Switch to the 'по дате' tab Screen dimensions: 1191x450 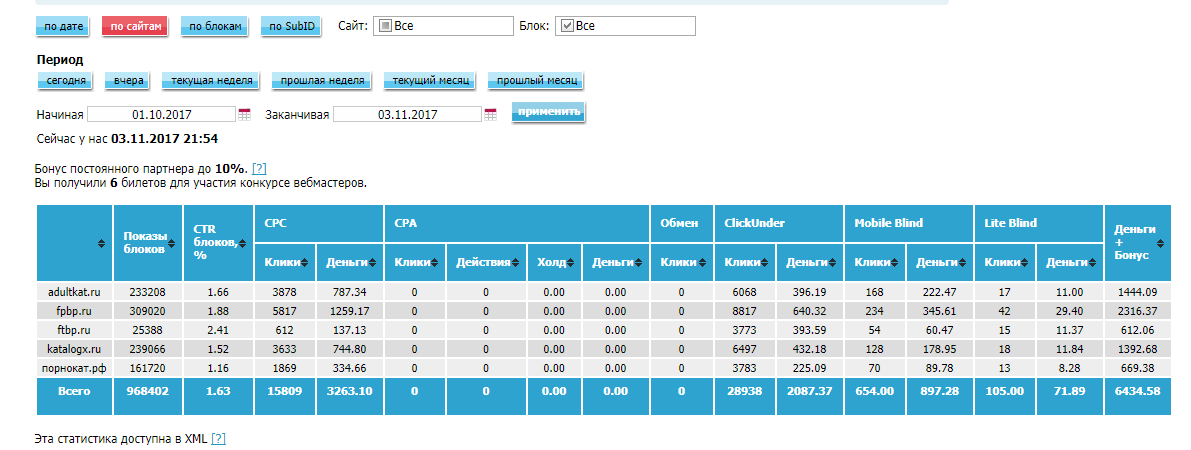coord(65,27)
